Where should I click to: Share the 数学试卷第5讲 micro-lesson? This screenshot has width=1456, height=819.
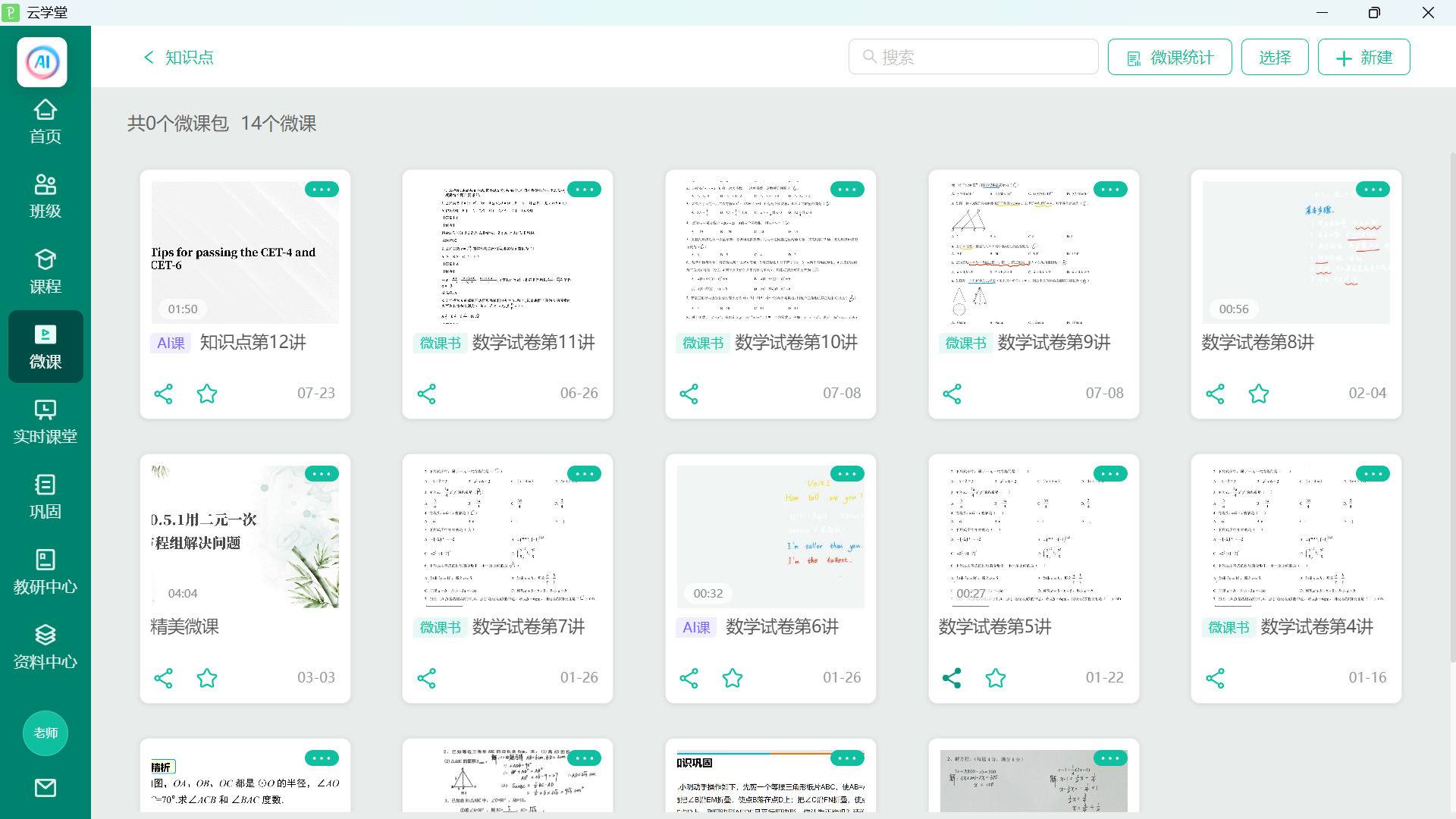(952, 678)
